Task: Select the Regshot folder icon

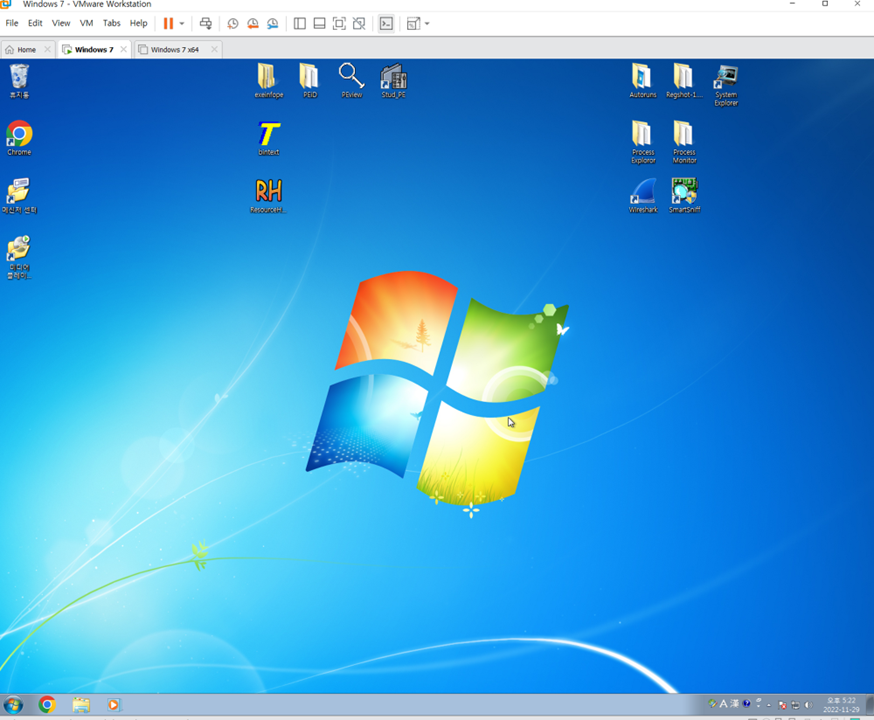Action: [684, 81]
